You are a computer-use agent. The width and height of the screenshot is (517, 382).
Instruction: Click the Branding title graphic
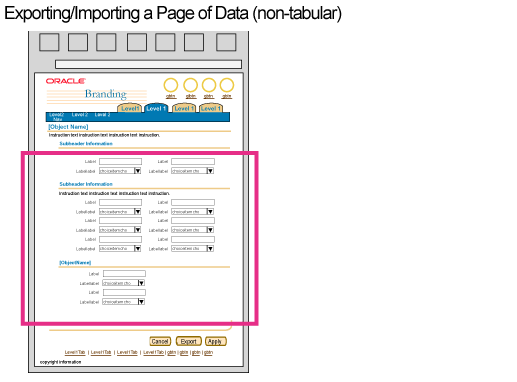point(105,94)
